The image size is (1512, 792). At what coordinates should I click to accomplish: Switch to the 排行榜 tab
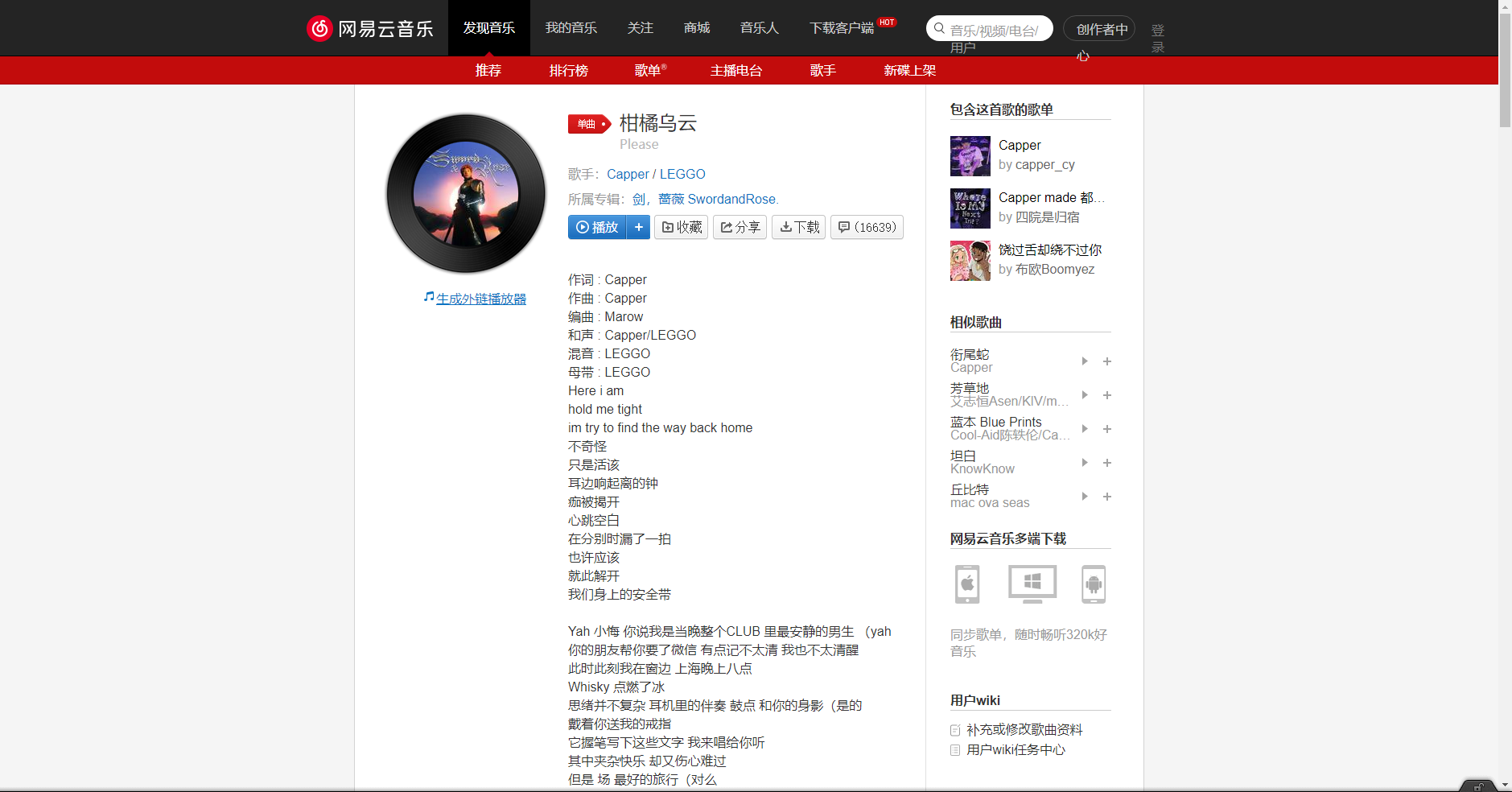[x=568, y=70]
